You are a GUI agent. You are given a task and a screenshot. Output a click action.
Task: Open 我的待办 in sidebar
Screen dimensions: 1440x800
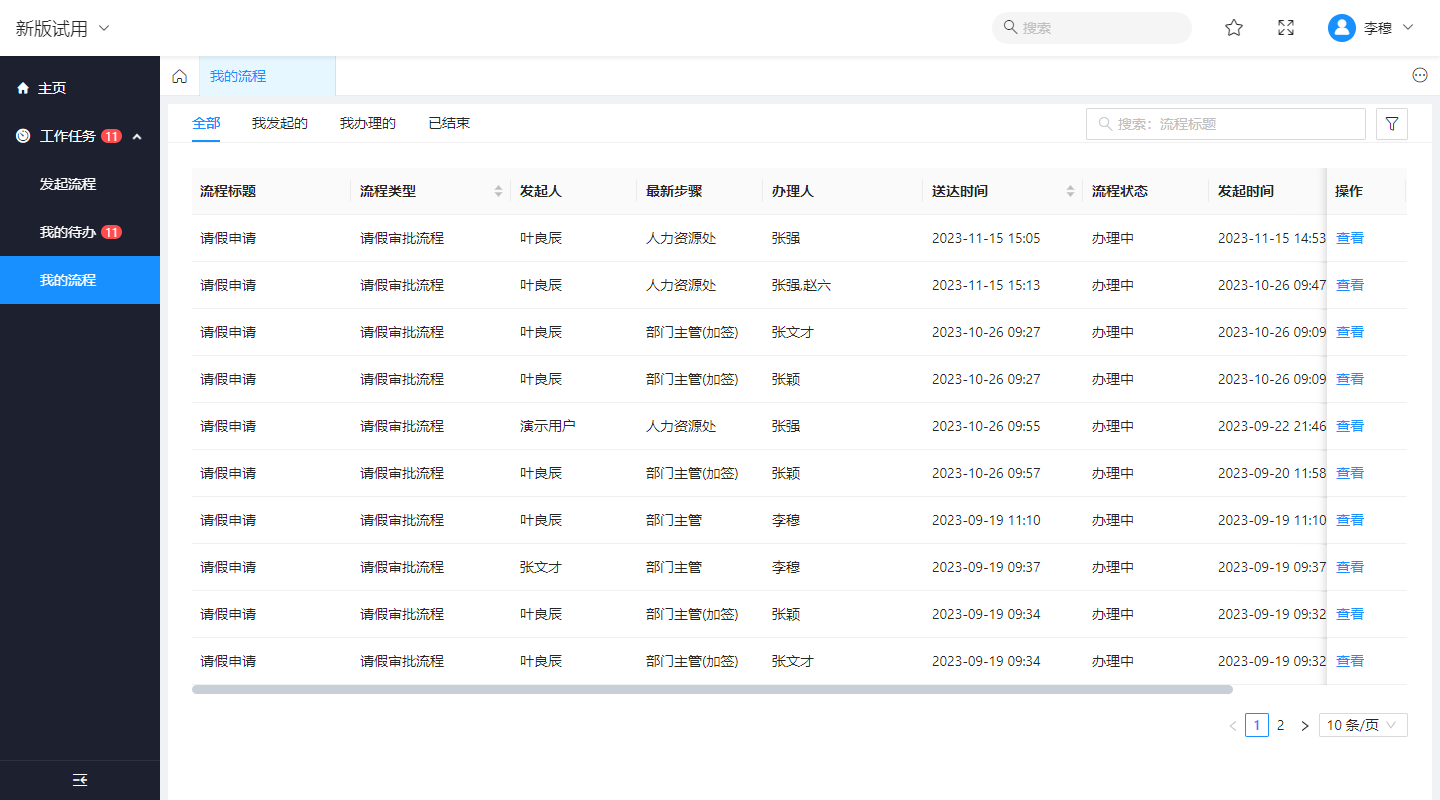point(68,232)
